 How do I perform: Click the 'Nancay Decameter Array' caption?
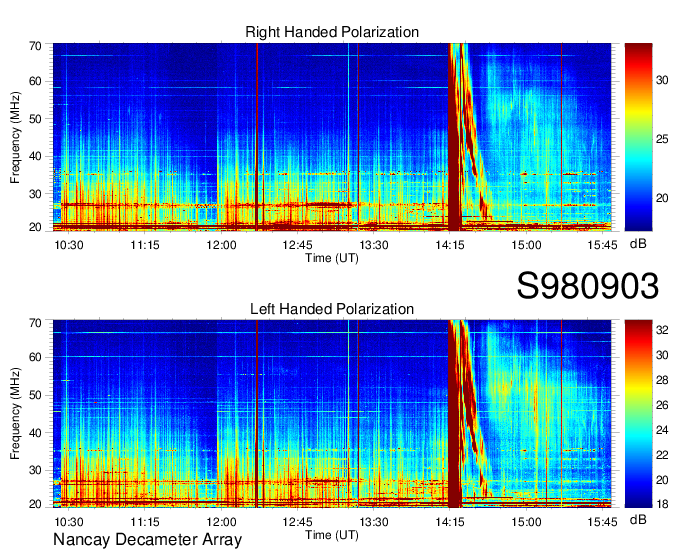(x=147, y=540)
